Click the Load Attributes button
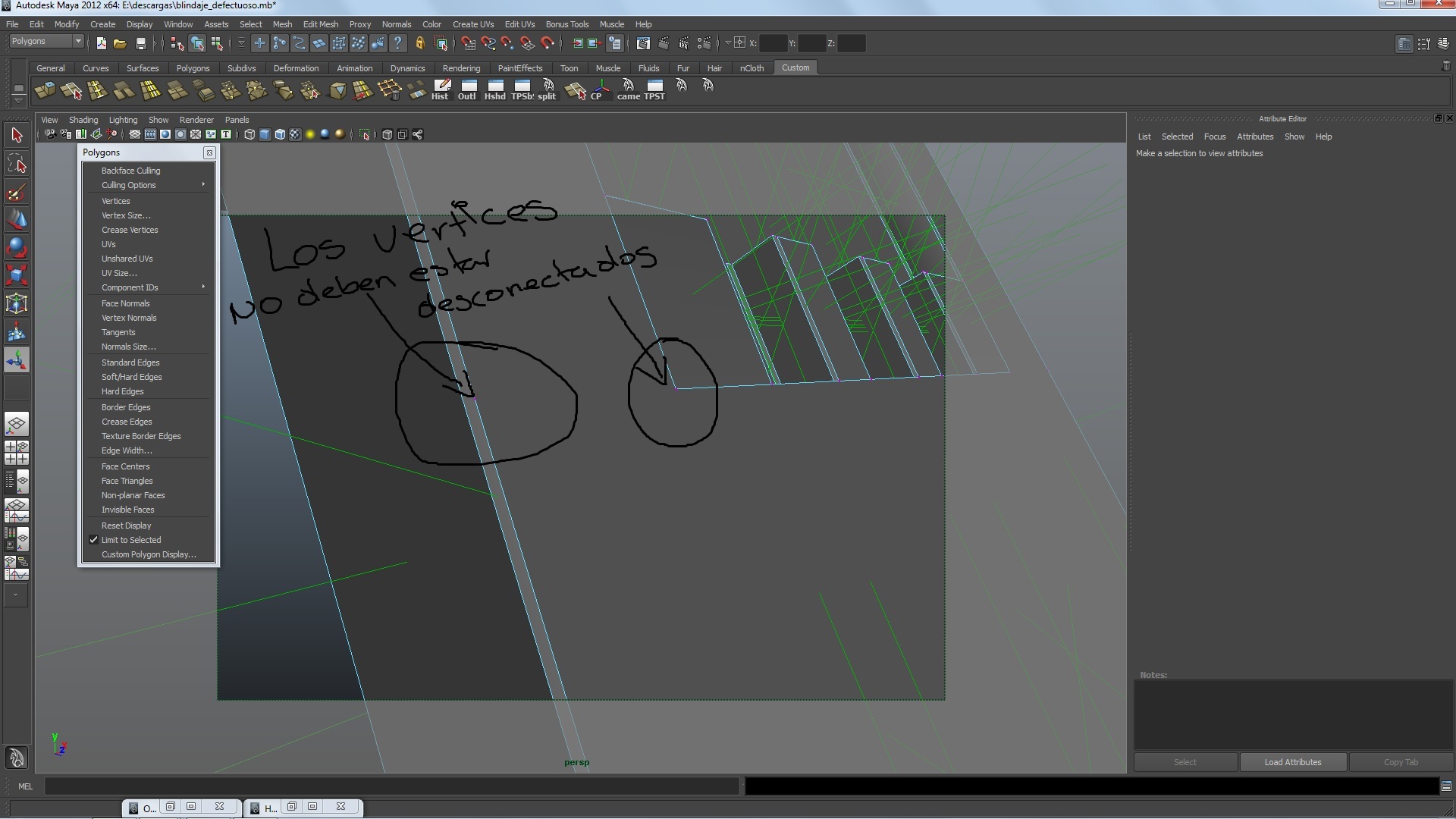This screenshot has width=1456, height=819. 1292,762
